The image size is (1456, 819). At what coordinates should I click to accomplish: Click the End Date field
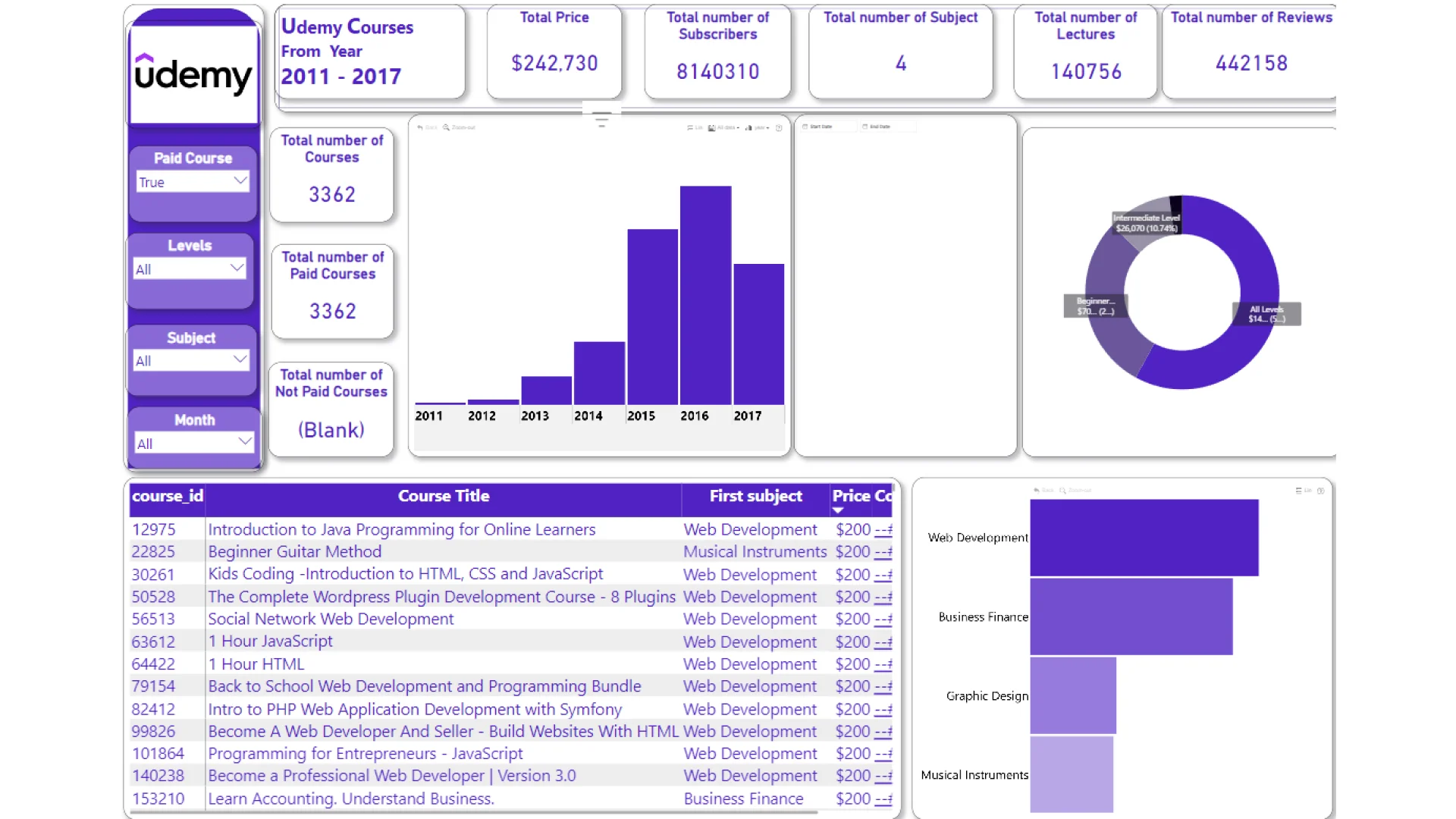pos(887,127)
